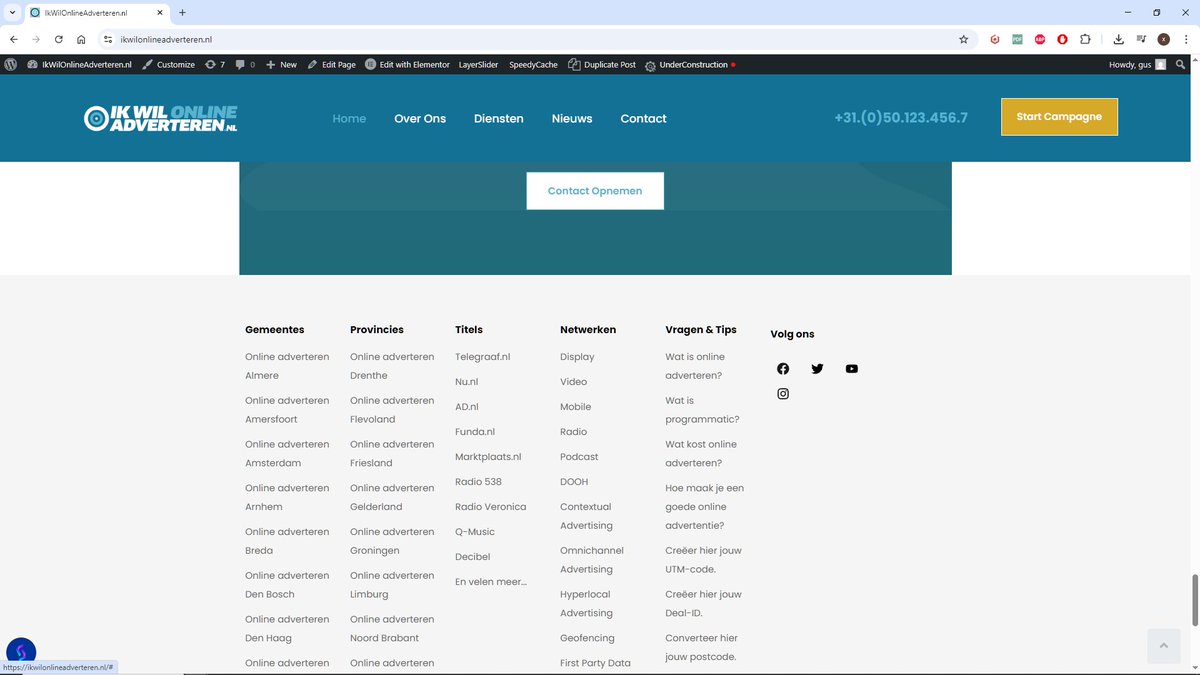Image resolution: width=1200 pixels, height=675 pixels.
Task: Click Edit Page in admin bar
Action: point(331,64)
